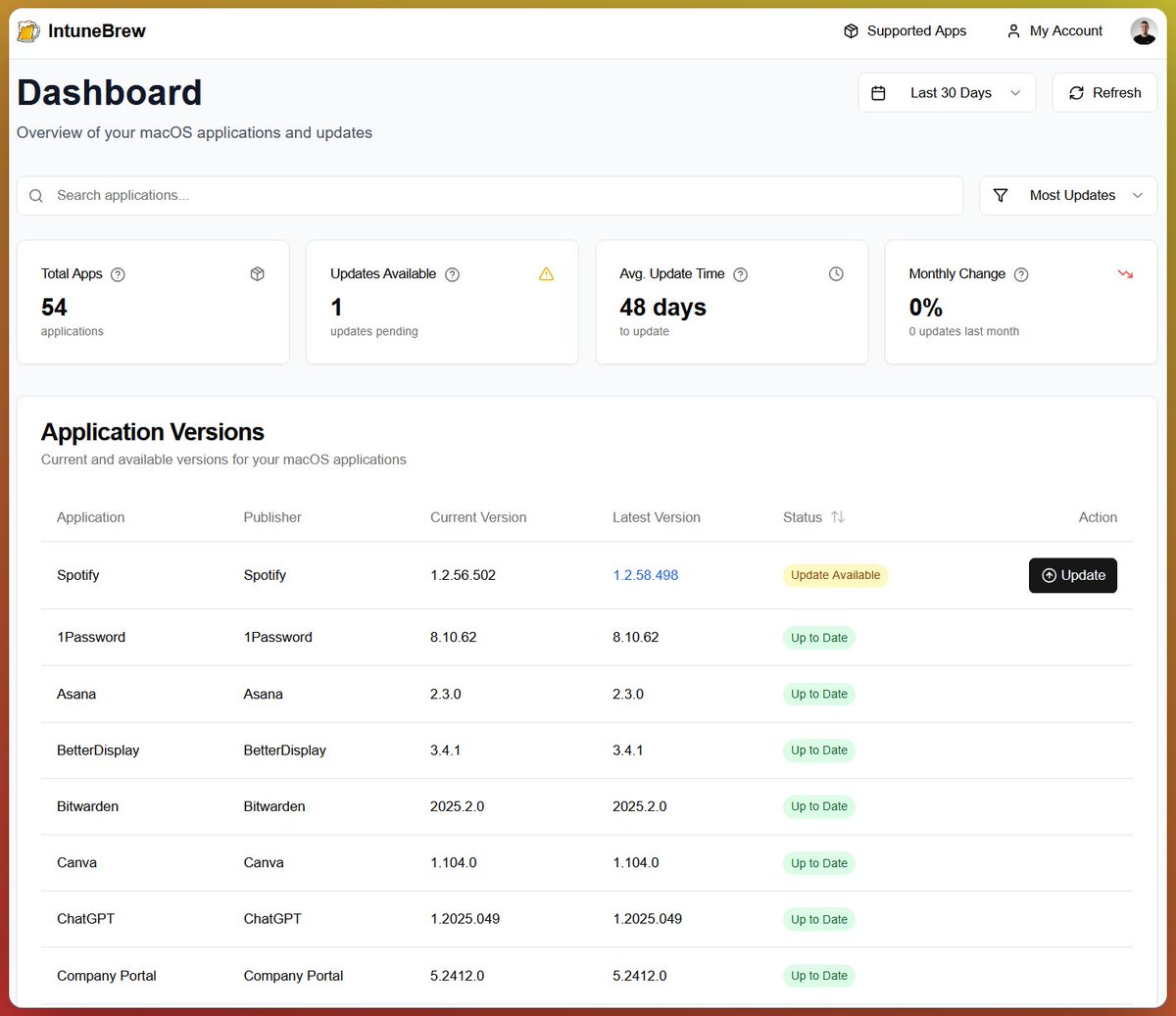Open the Spotify latest version 1.2.58.498 link
The image size is (1176, 1016).
coord(645,575)
